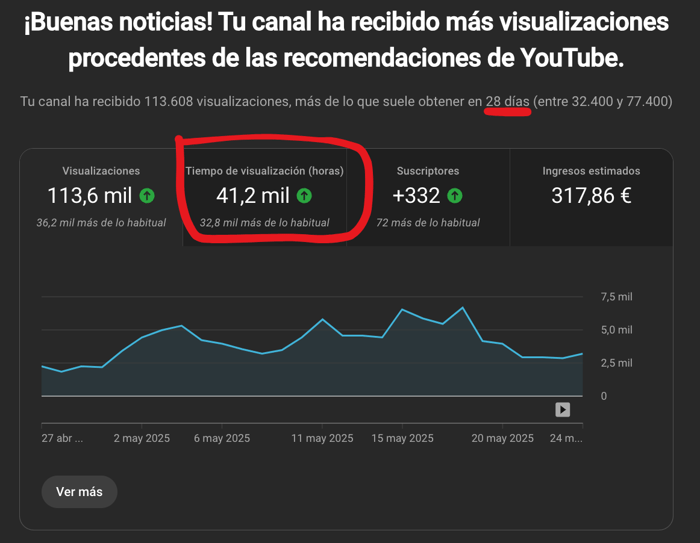The height and width of the screenshot is (543, 700).
Task: Click the '72 más de lo habitual' text
Action: click(x=428, y=222)
